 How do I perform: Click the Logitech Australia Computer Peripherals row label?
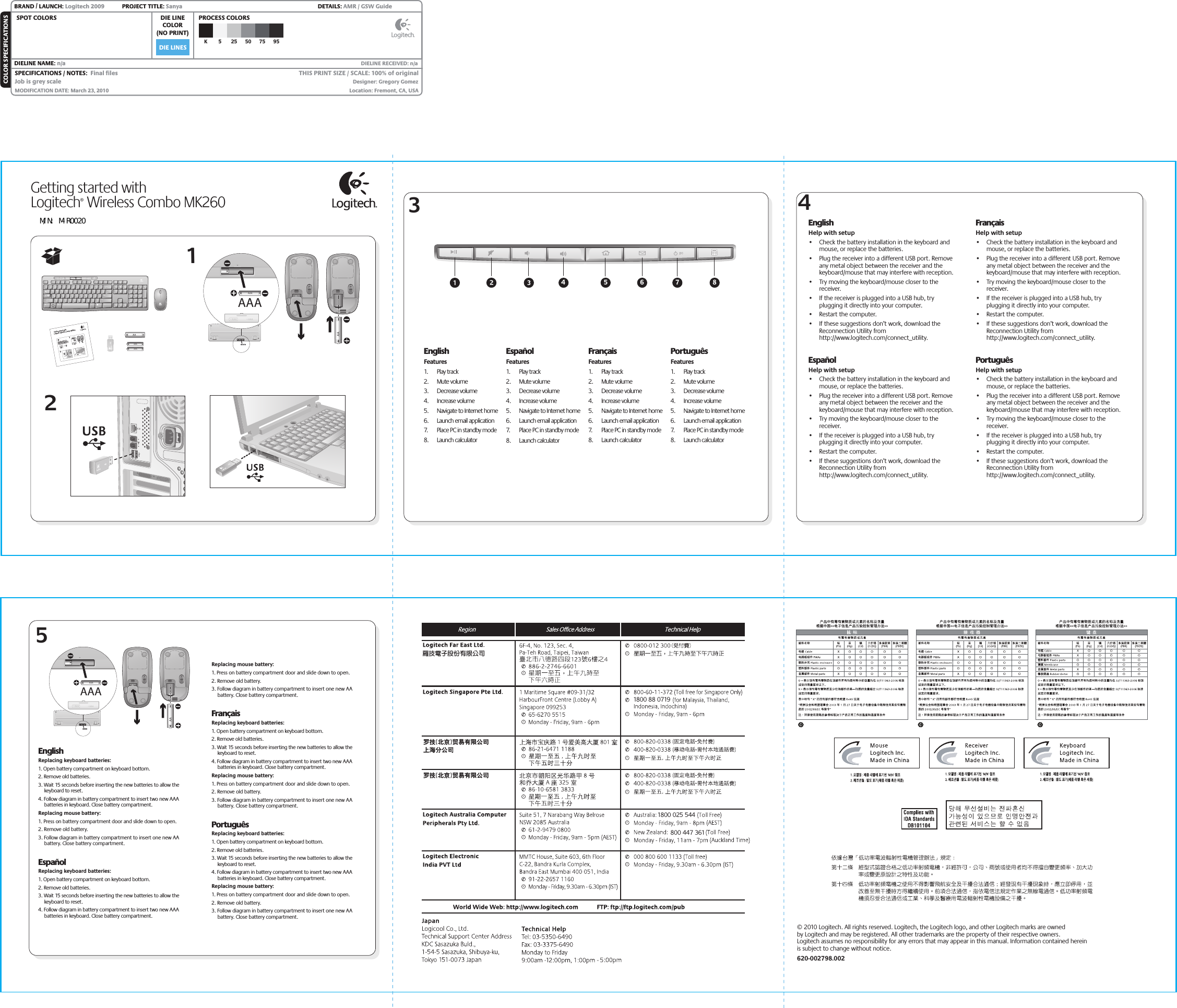464,819
